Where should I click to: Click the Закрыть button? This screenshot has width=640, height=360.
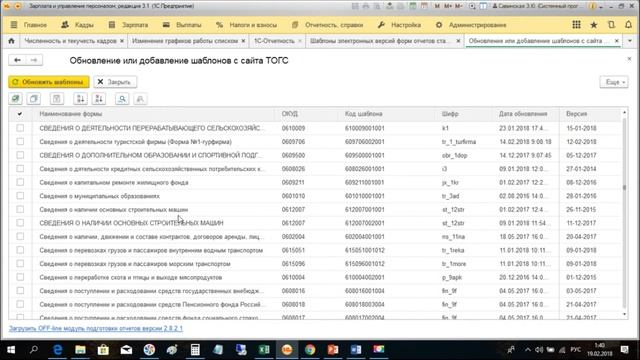pos(115,82)
